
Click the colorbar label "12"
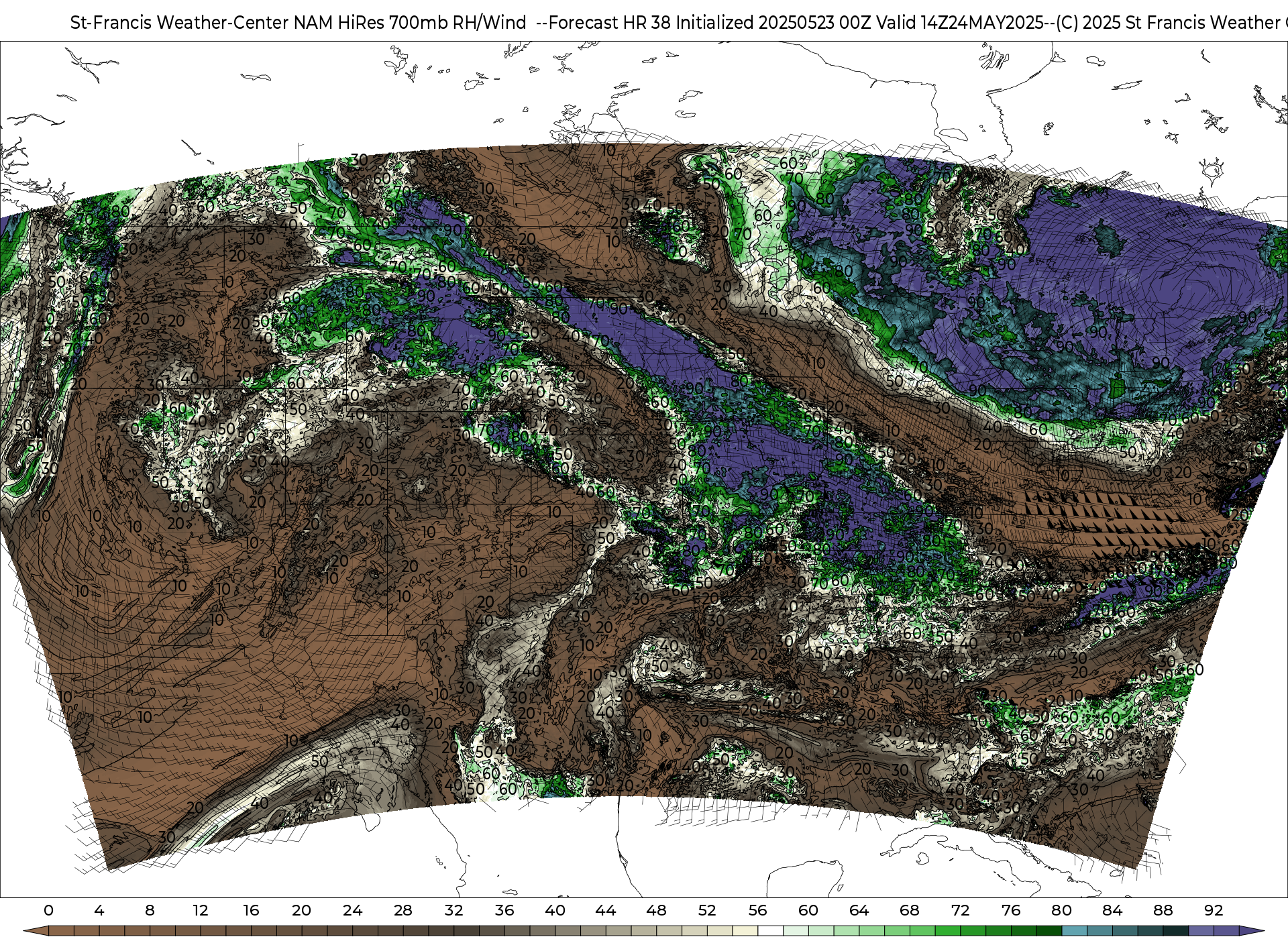(201, 910)
